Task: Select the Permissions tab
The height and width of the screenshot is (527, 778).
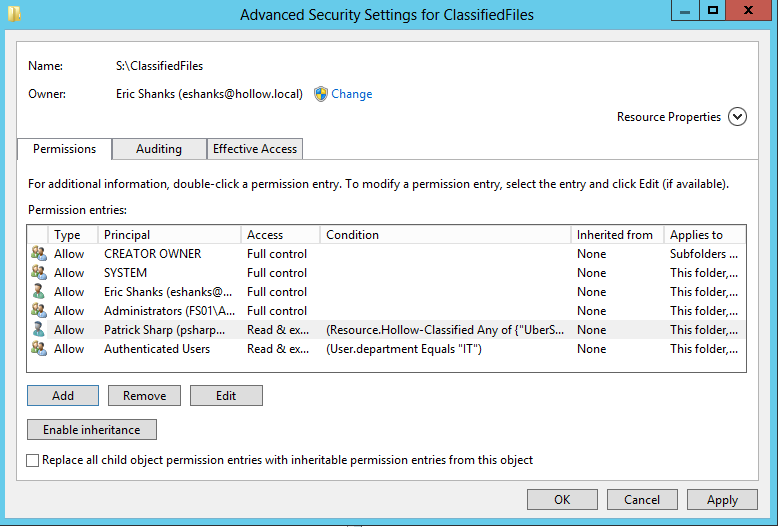Action: click(x=65, y=149)
